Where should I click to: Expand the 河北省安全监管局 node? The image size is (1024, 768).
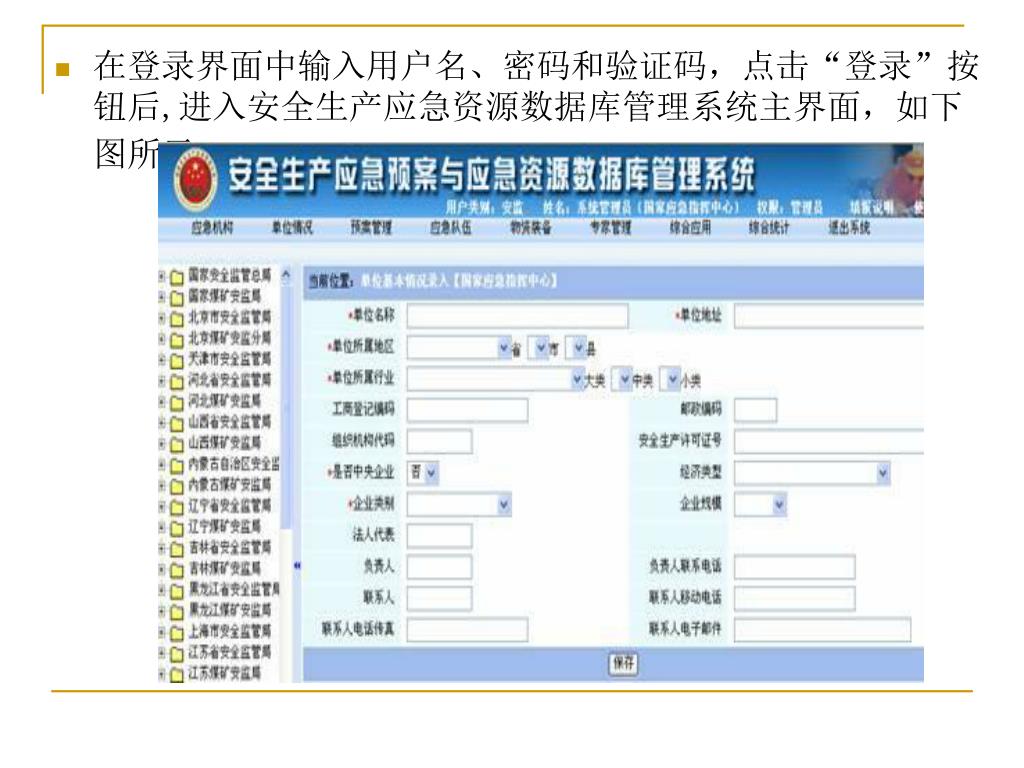click(162, 381)
